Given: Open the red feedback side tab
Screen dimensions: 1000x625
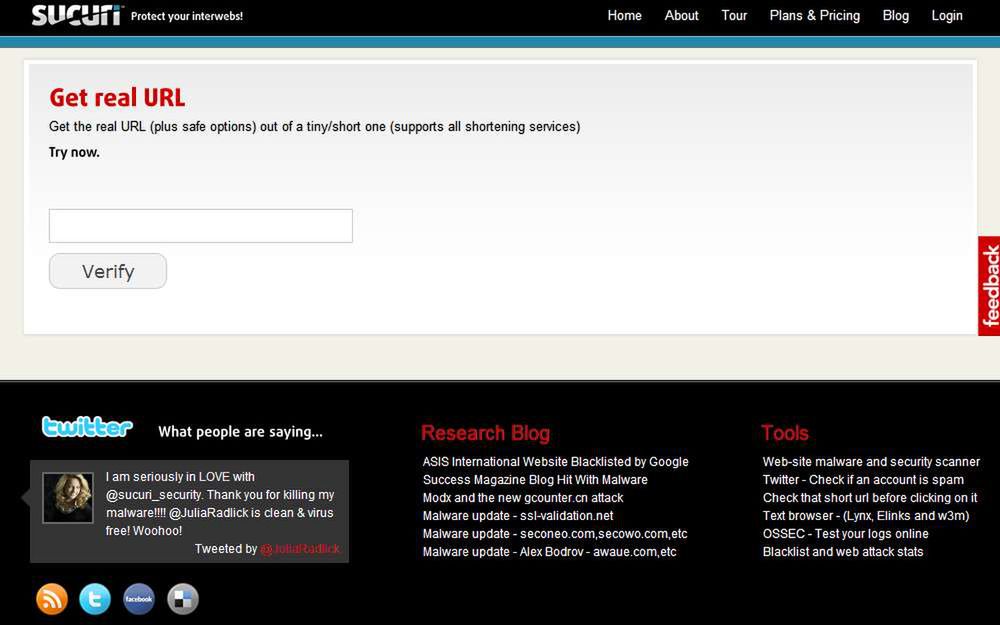Looking at the screenshot, I should [x=989, y=286].
